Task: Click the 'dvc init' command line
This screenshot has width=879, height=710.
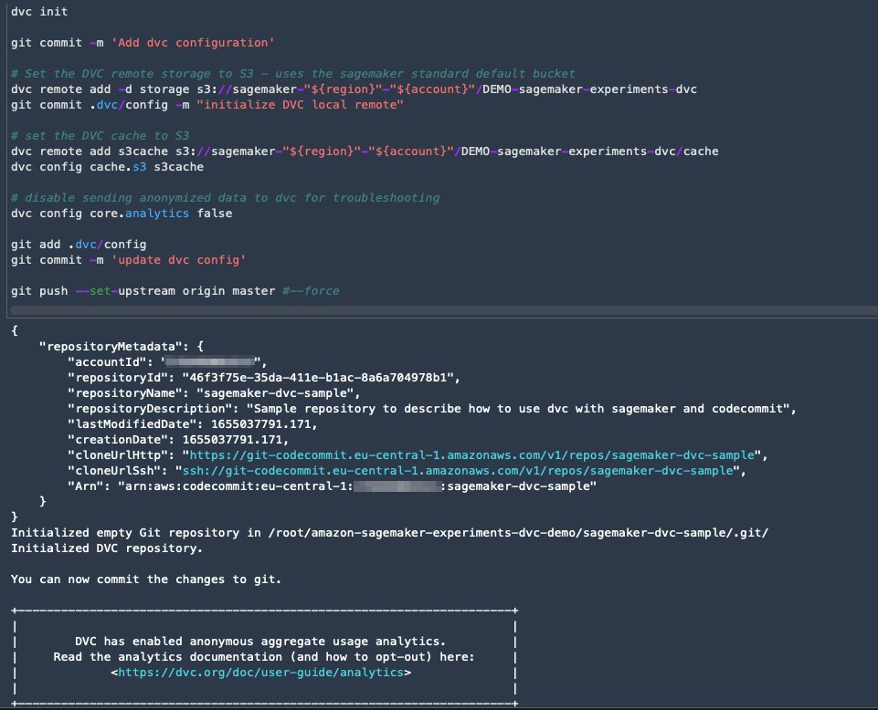Action: tap(39, 12)
